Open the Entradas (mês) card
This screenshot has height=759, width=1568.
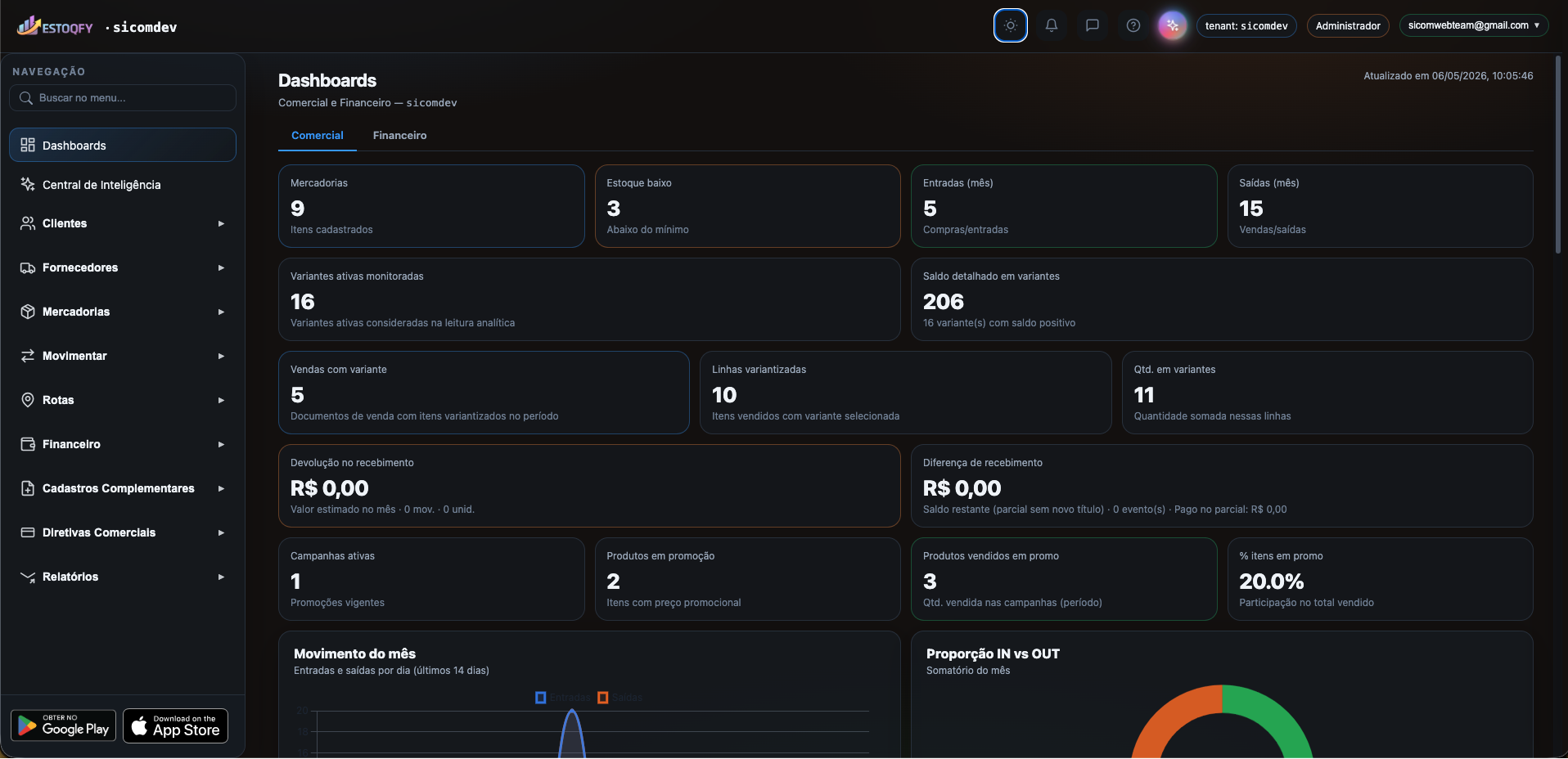coord(1064,206)
